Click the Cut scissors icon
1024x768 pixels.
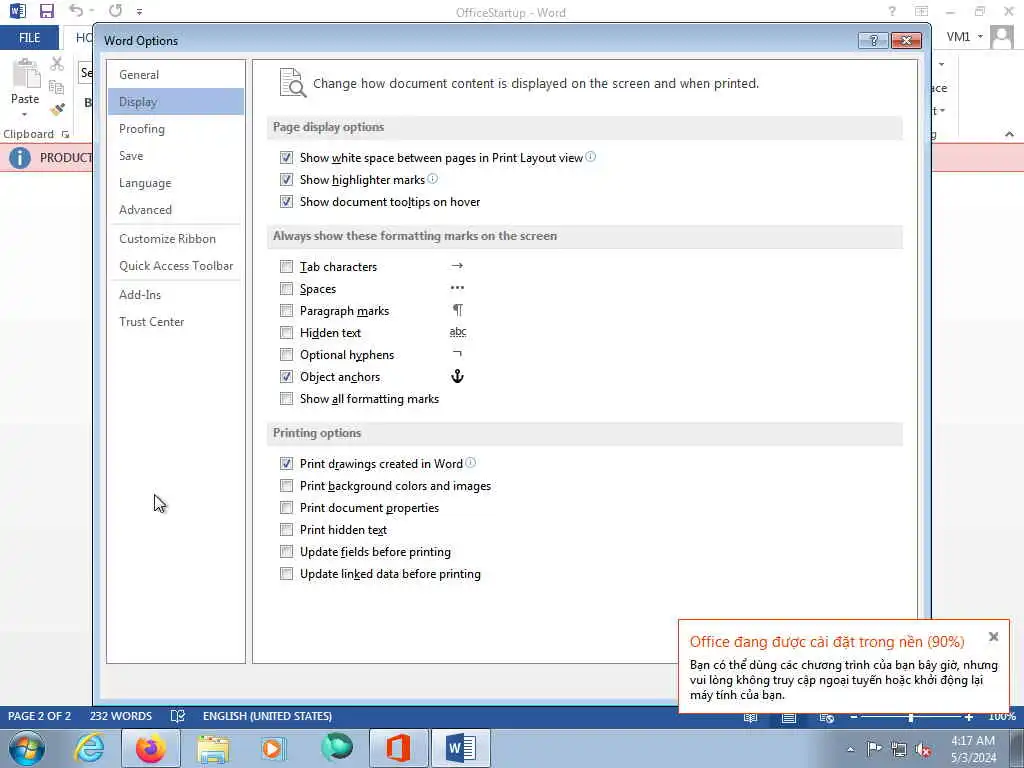click(57, 64)
